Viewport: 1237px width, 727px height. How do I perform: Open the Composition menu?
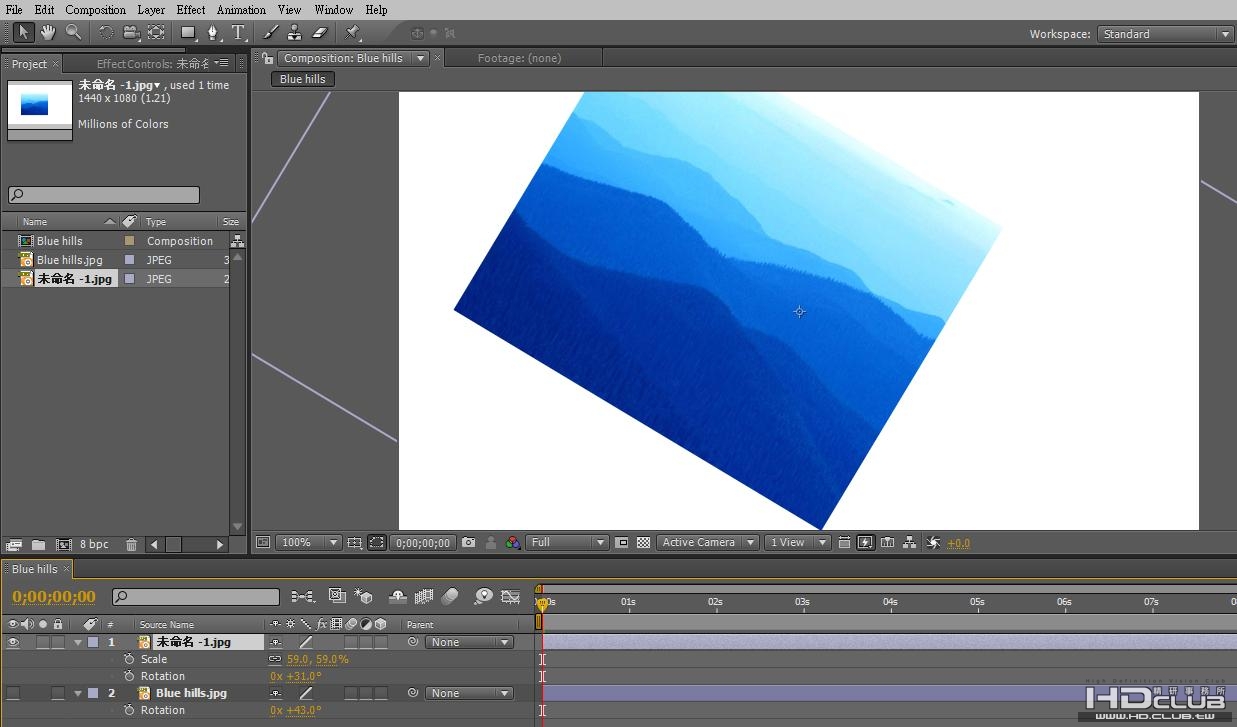pos(95,9)
